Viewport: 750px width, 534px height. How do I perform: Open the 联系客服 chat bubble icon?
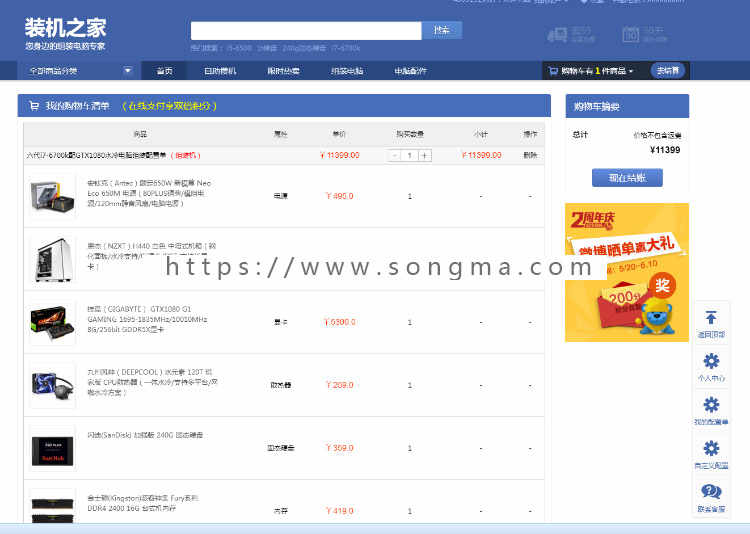[711, 491]
